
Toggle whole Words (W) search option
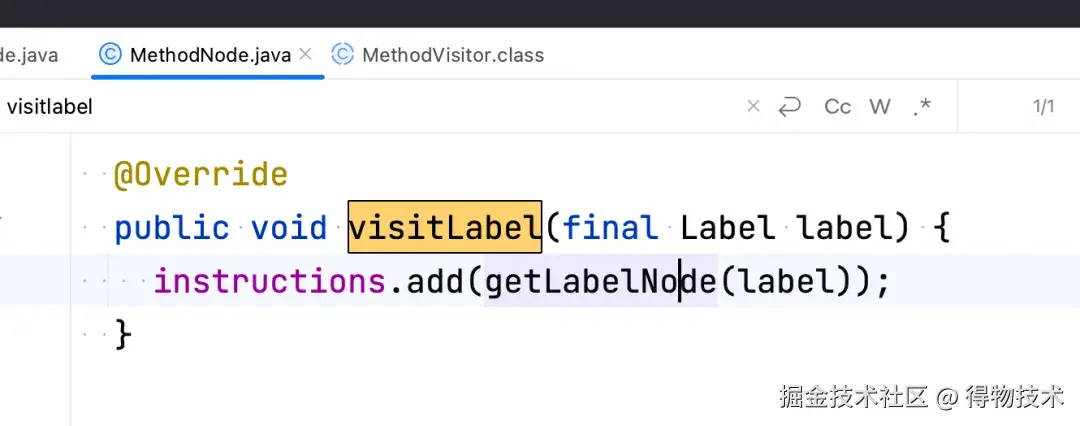[880, 106]
